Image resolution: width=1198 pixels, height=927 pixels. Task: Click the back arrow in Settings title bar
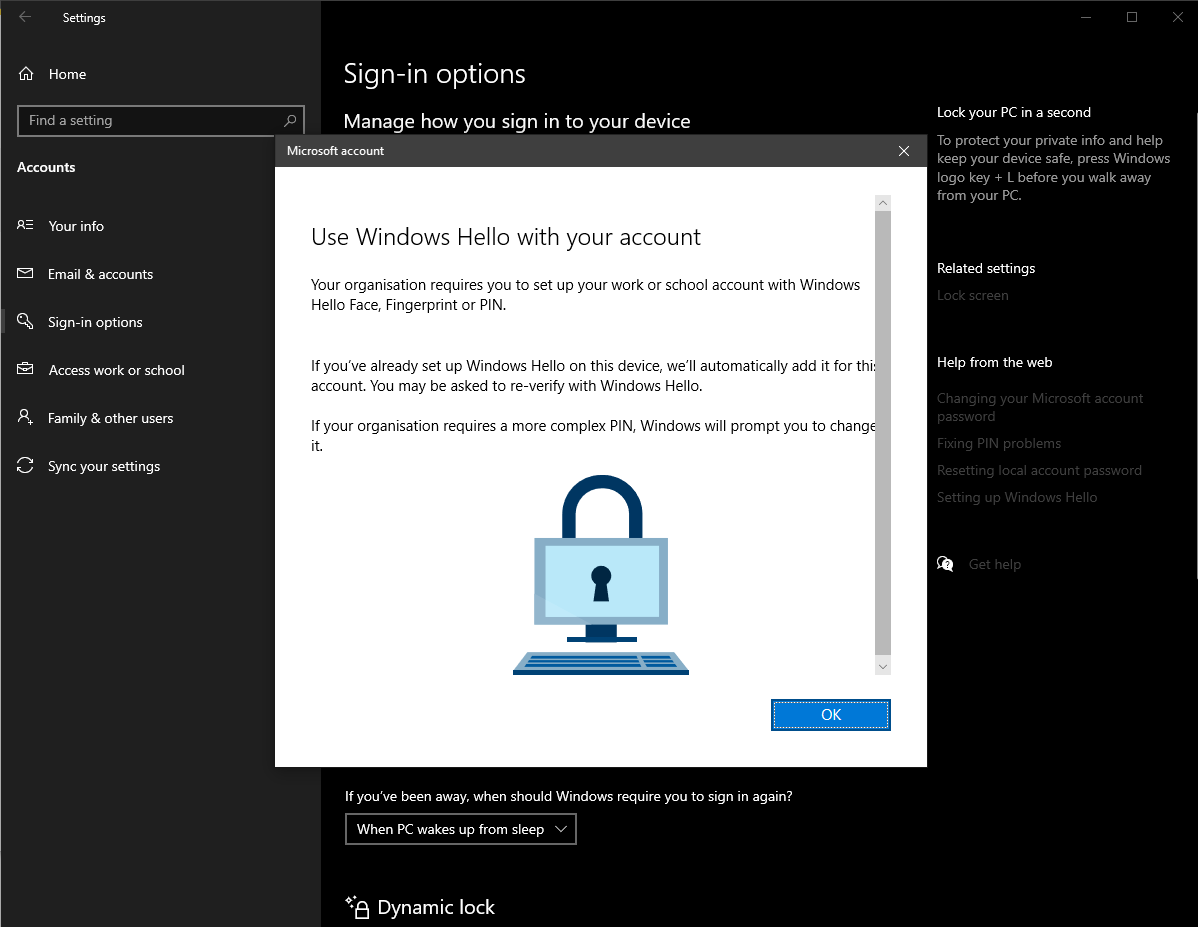24,17
